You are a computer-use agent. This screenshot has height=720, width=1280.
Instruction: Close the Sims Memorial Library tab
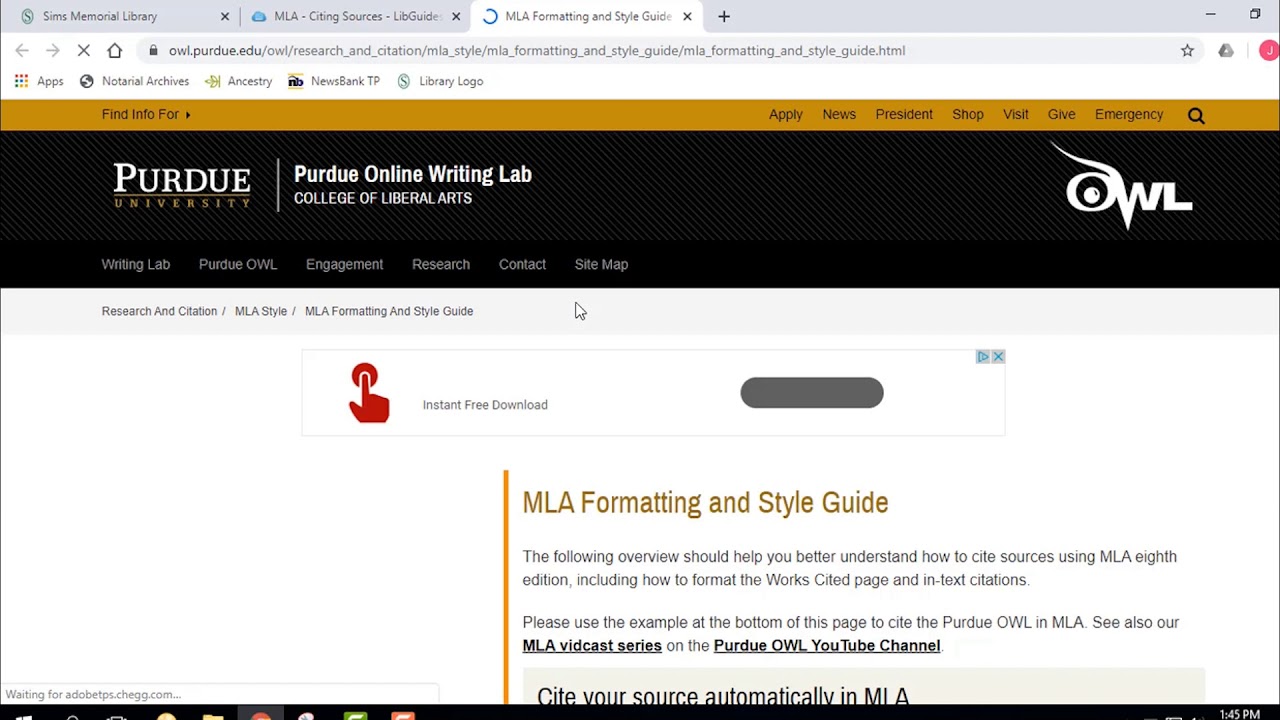225,16
